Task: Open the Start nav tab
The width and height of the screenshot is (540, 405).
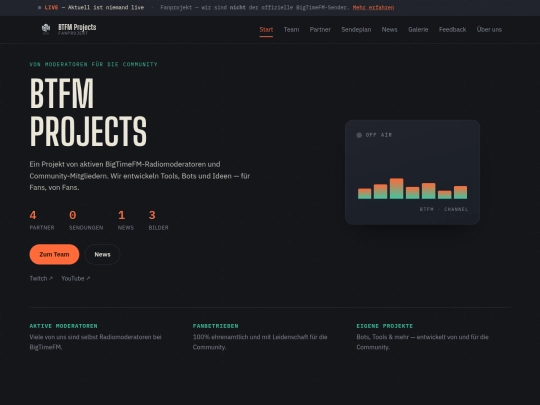Action: tap(266, 30)
